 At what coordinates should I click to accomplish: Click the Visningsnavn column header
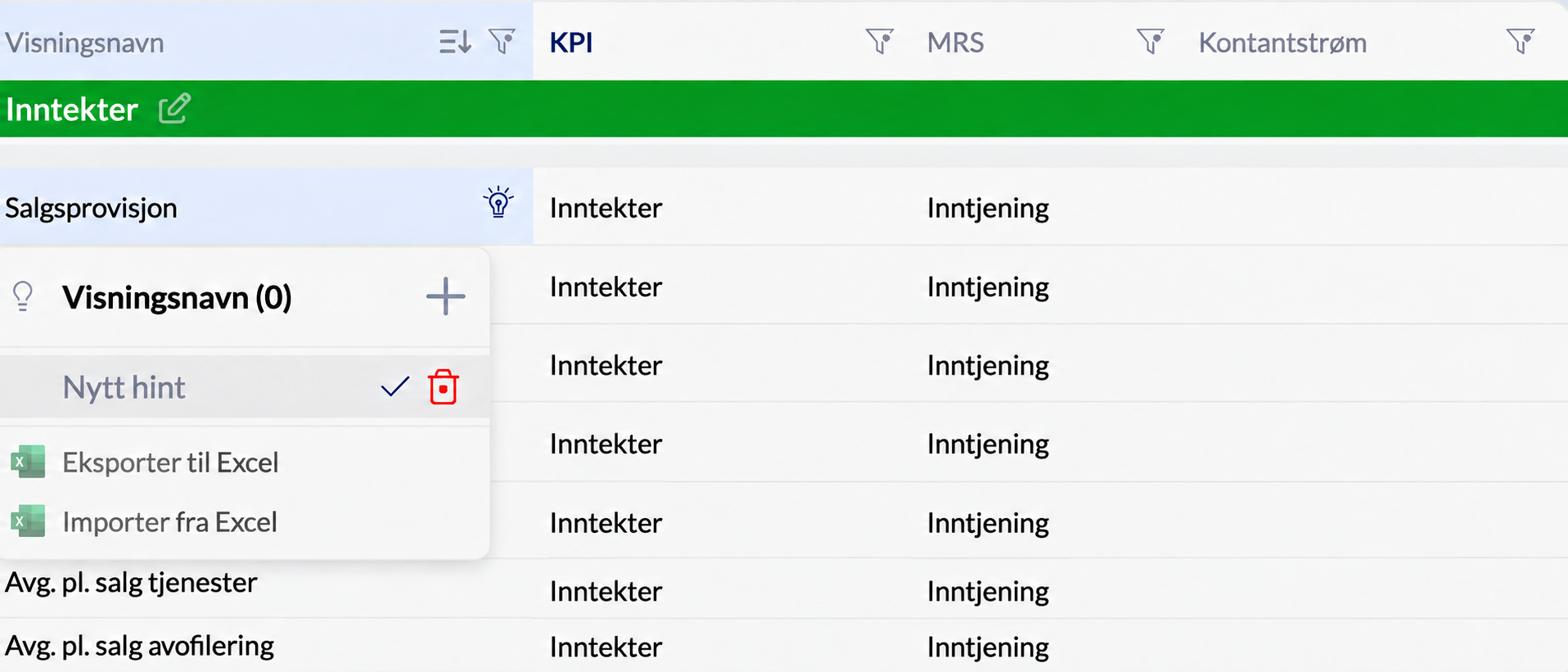(x=84, y=43)
